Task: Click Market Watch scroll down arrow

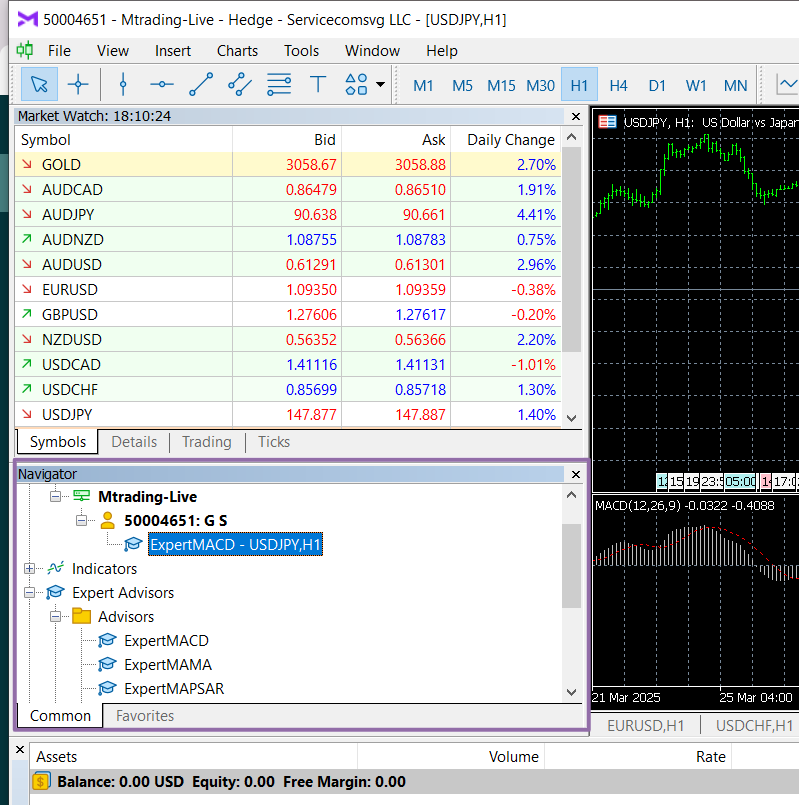Action: click(572, 418)
